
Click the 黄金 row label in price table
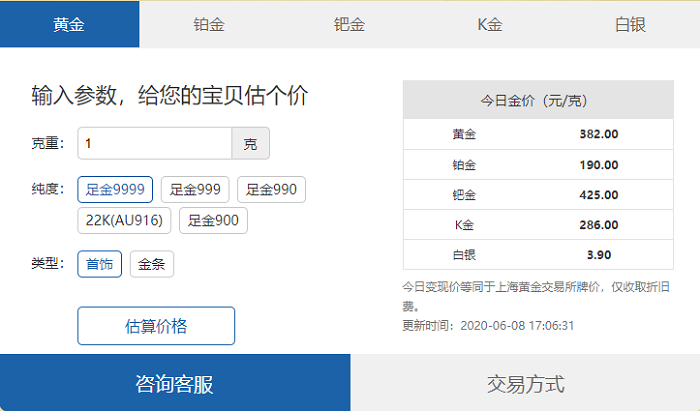[464, 134]
